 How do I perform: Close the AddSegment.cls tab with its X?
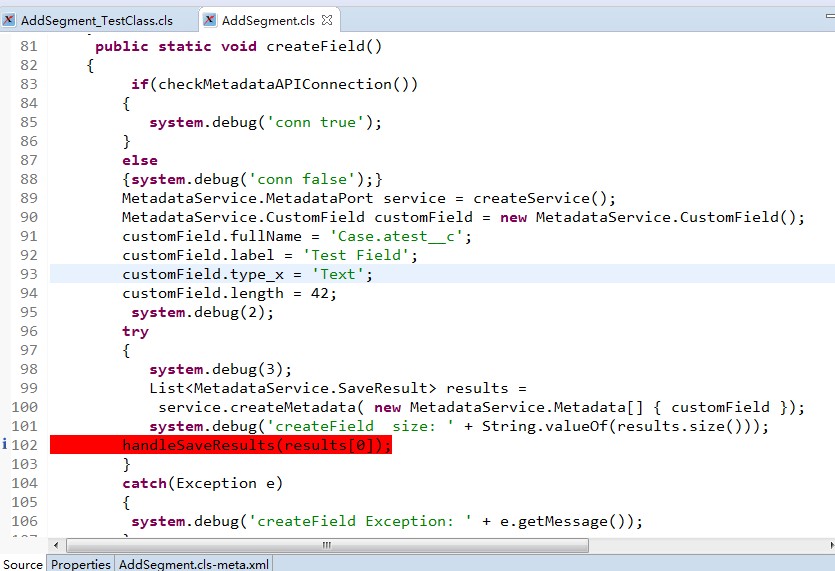click(327, 20)
